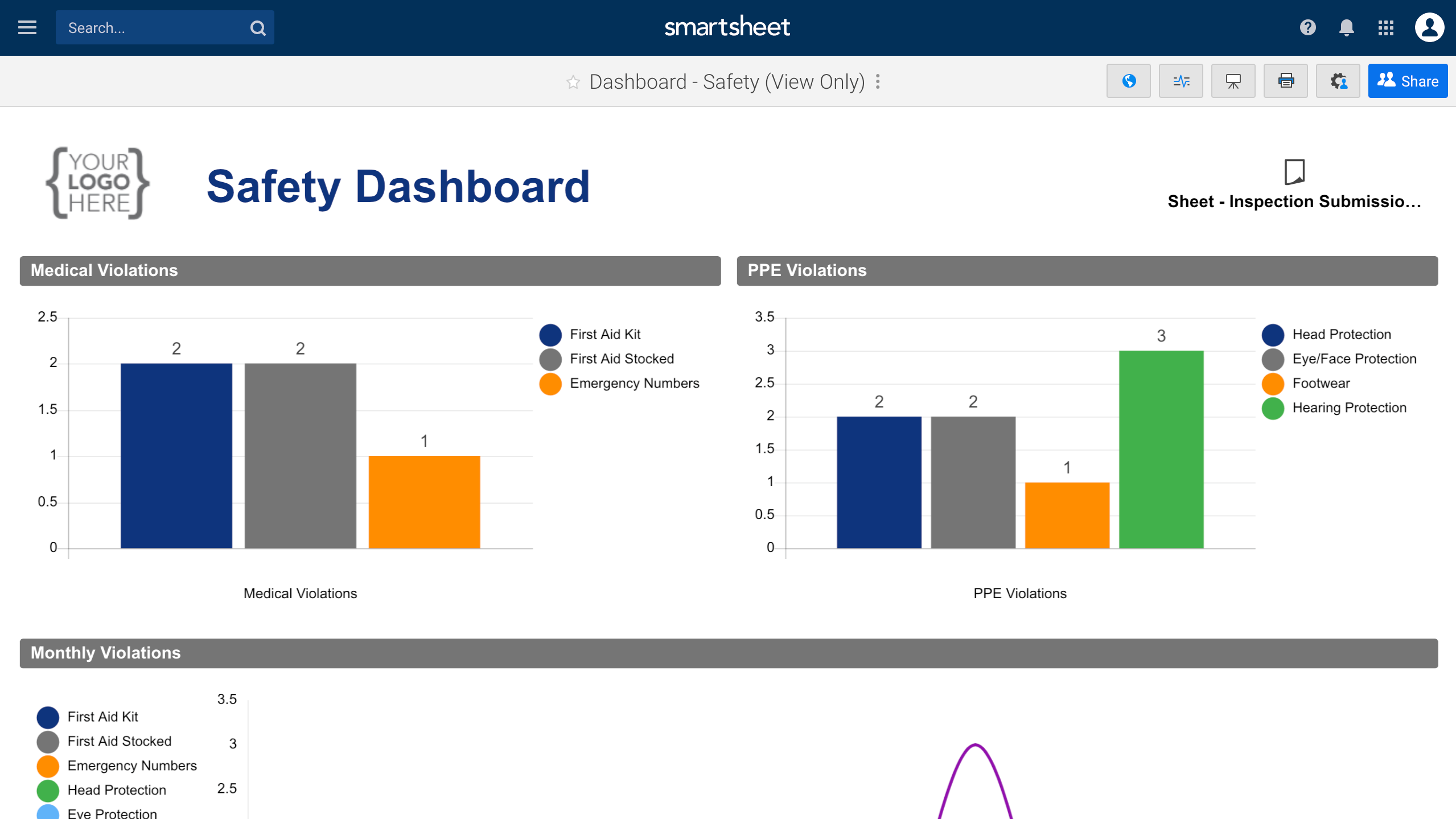Click the search magnifier icon
Image resolution: width=1456 pixels, height=819 pixels.
pos(258,28)
